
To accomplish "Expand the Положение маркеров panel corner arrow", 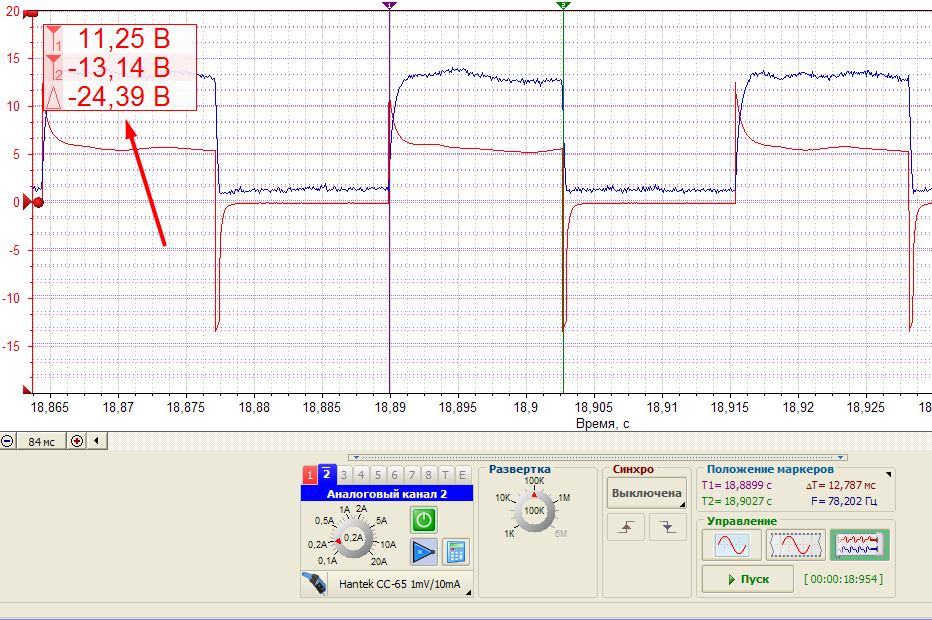I will click(x=889, y=474).
